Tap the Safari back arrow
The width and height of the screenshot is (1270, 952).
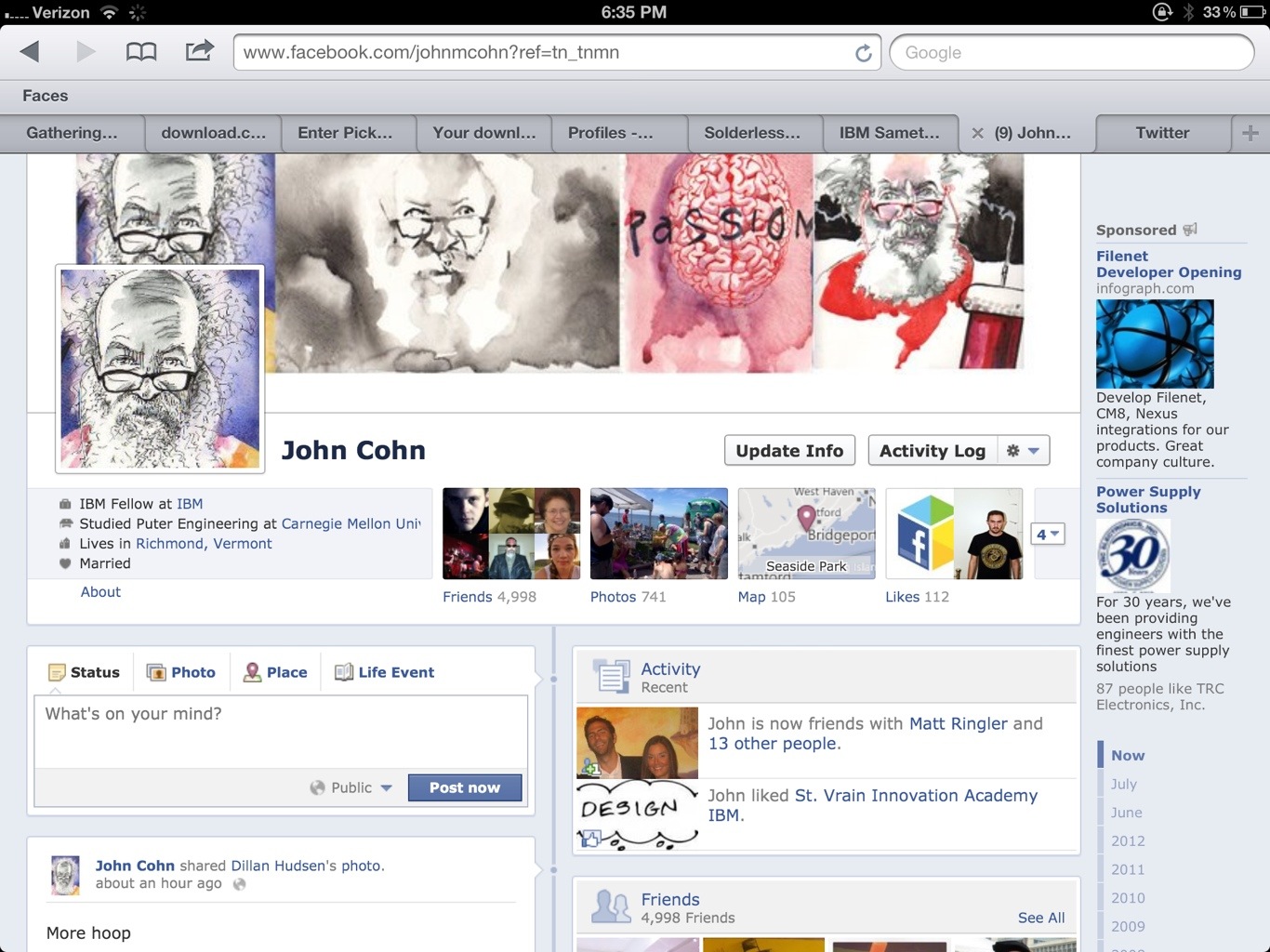(x=30, y=52)
